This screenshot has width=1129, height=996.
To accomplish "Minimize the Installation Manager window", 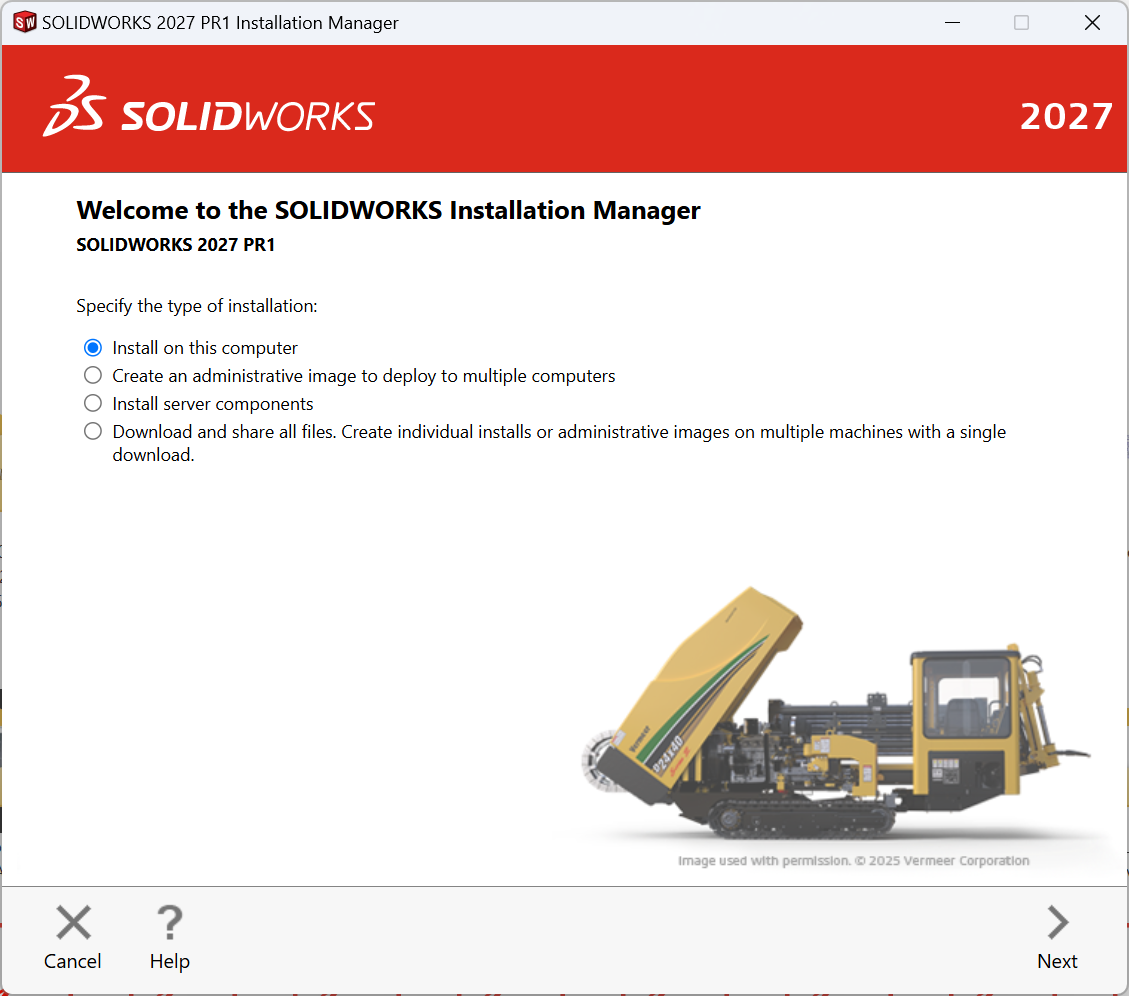I will pyautogui.click(x=953, y=22).
